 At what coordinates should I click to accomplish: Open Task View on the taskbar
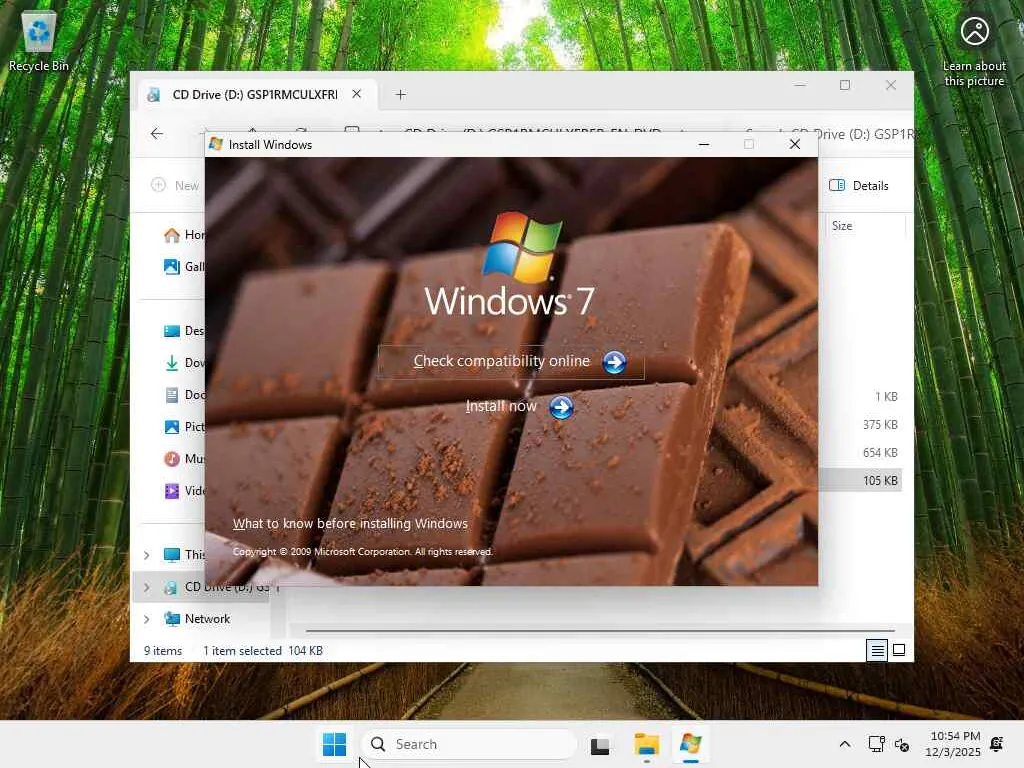(x=600, y=745)
